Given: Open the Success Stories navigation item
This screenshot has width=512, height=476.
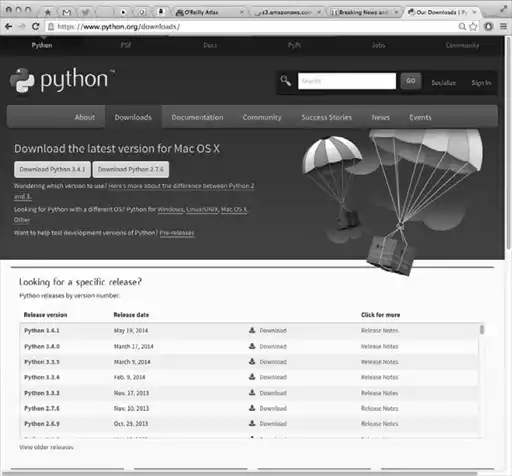Looking at the screenshot, I should pyautogui.click(x=327, y=117).
